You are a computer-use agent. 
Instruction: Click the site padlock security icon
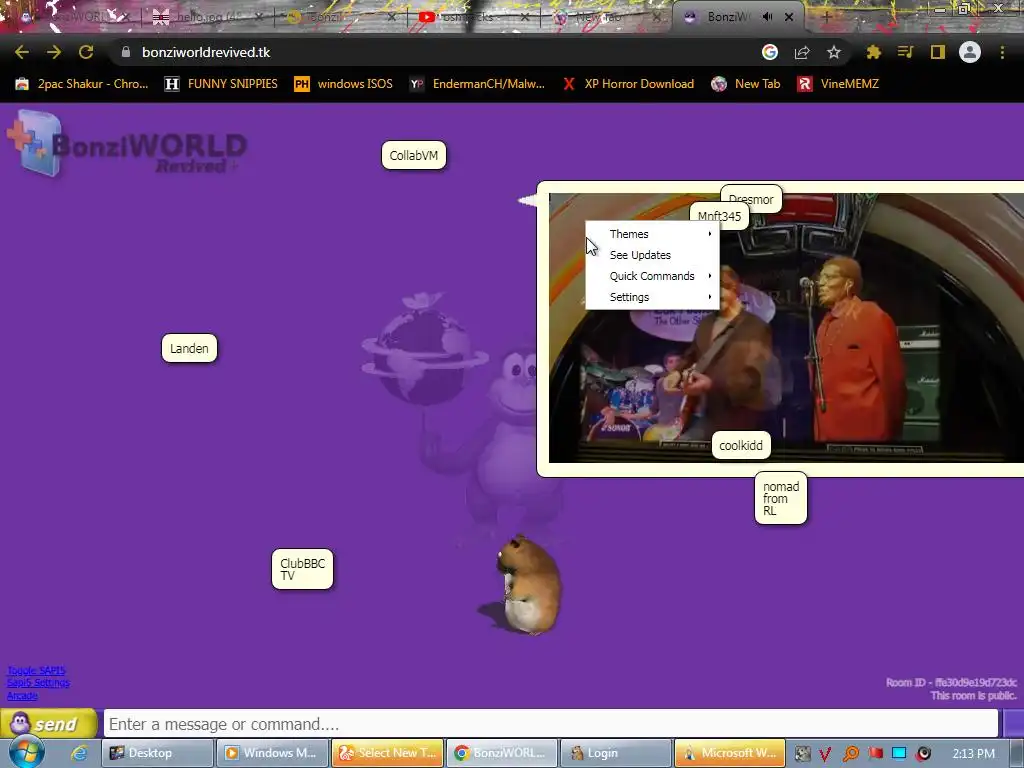coord(126,52)
